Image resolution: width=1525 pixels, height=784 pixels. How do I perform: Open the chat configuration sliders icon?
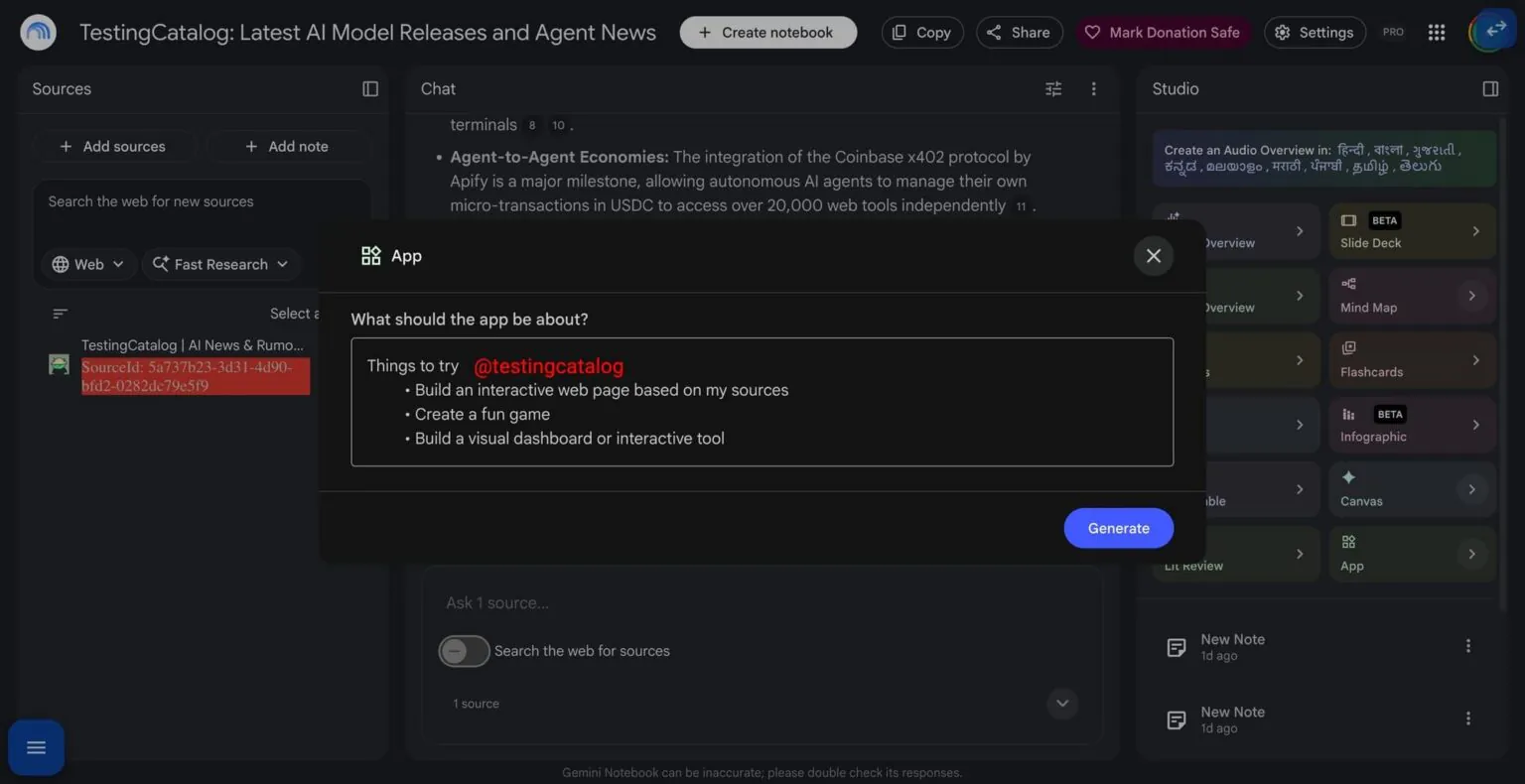(1053, 89)
